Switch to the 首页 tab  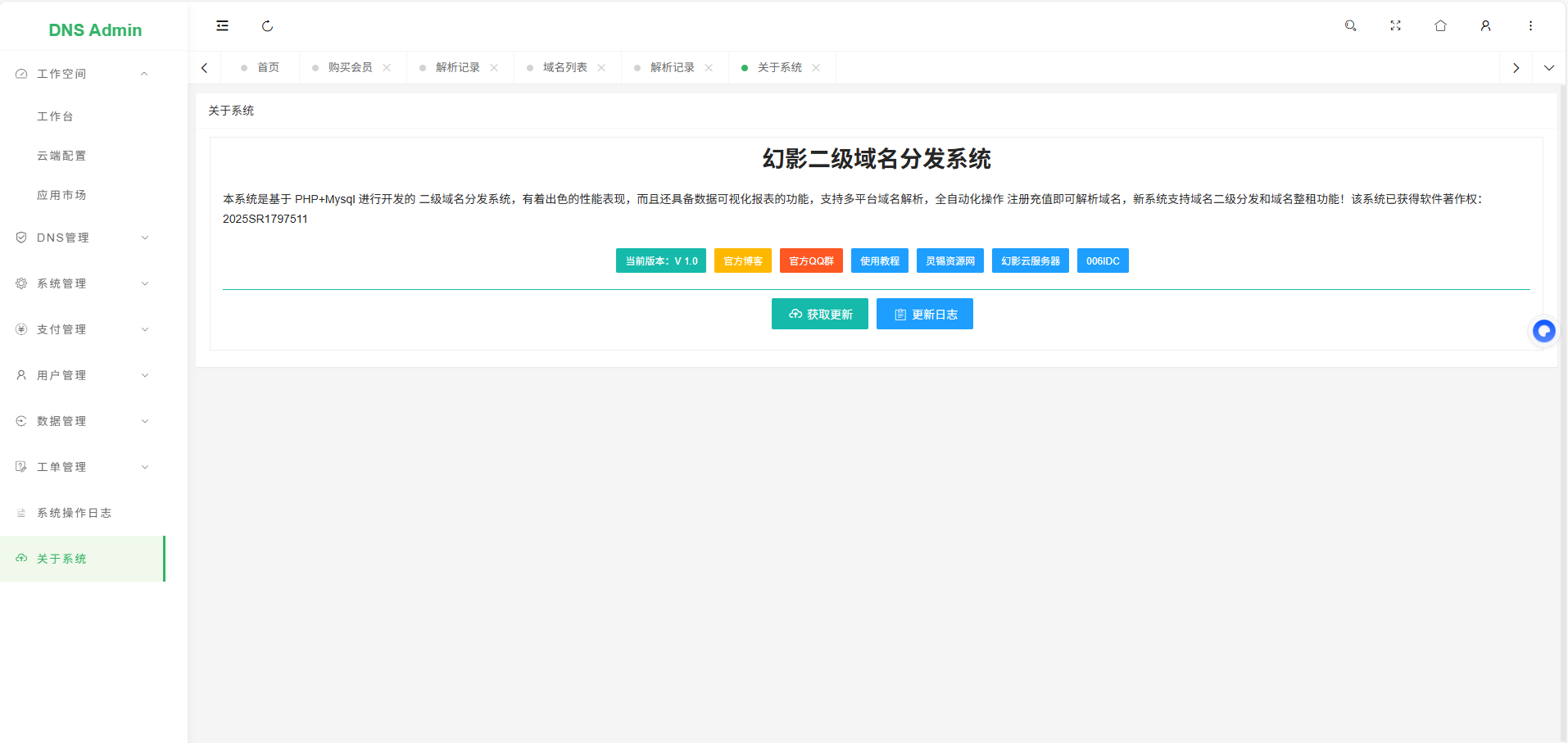coord(268,68)
